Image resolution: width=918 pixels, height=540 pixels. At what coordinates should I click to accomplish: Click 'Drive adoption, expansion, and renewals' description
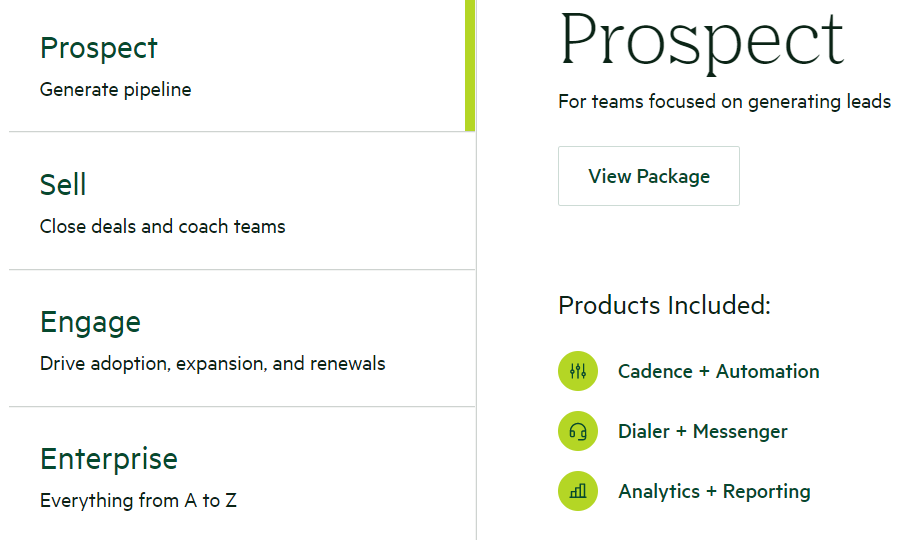[x=213, y=364]
